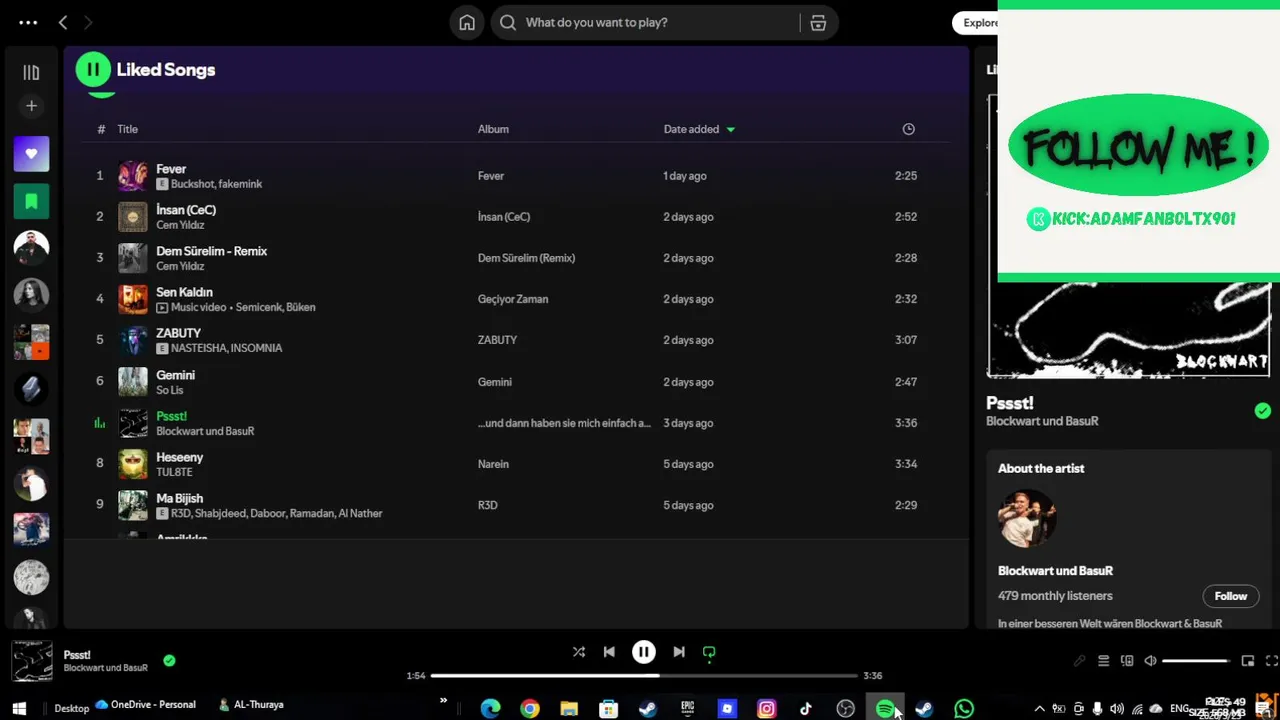Toggle liked checkmark in the bottom now-playing bar

[x=169, y=660]
